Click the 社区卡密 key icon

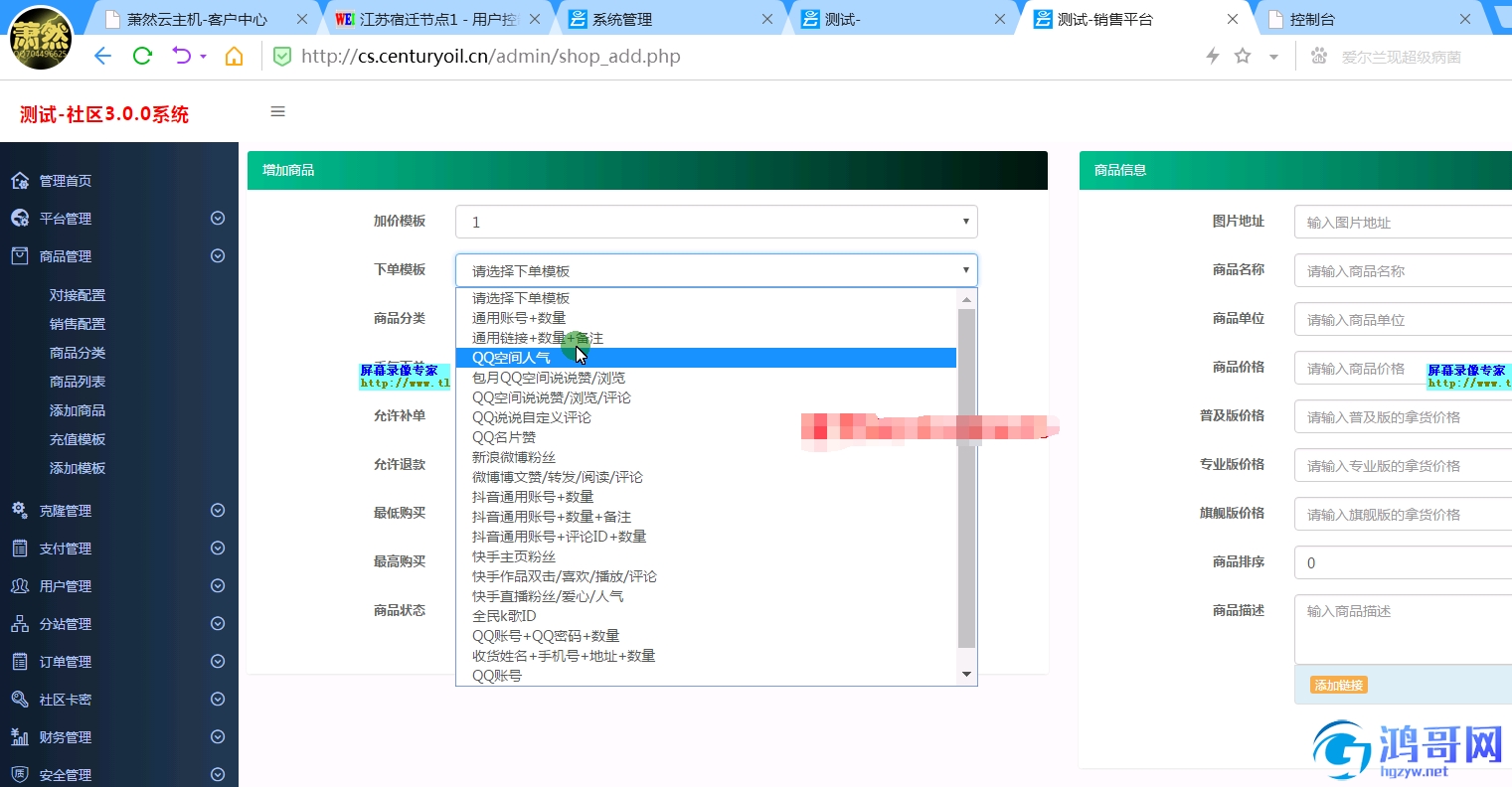pos(20,700)
